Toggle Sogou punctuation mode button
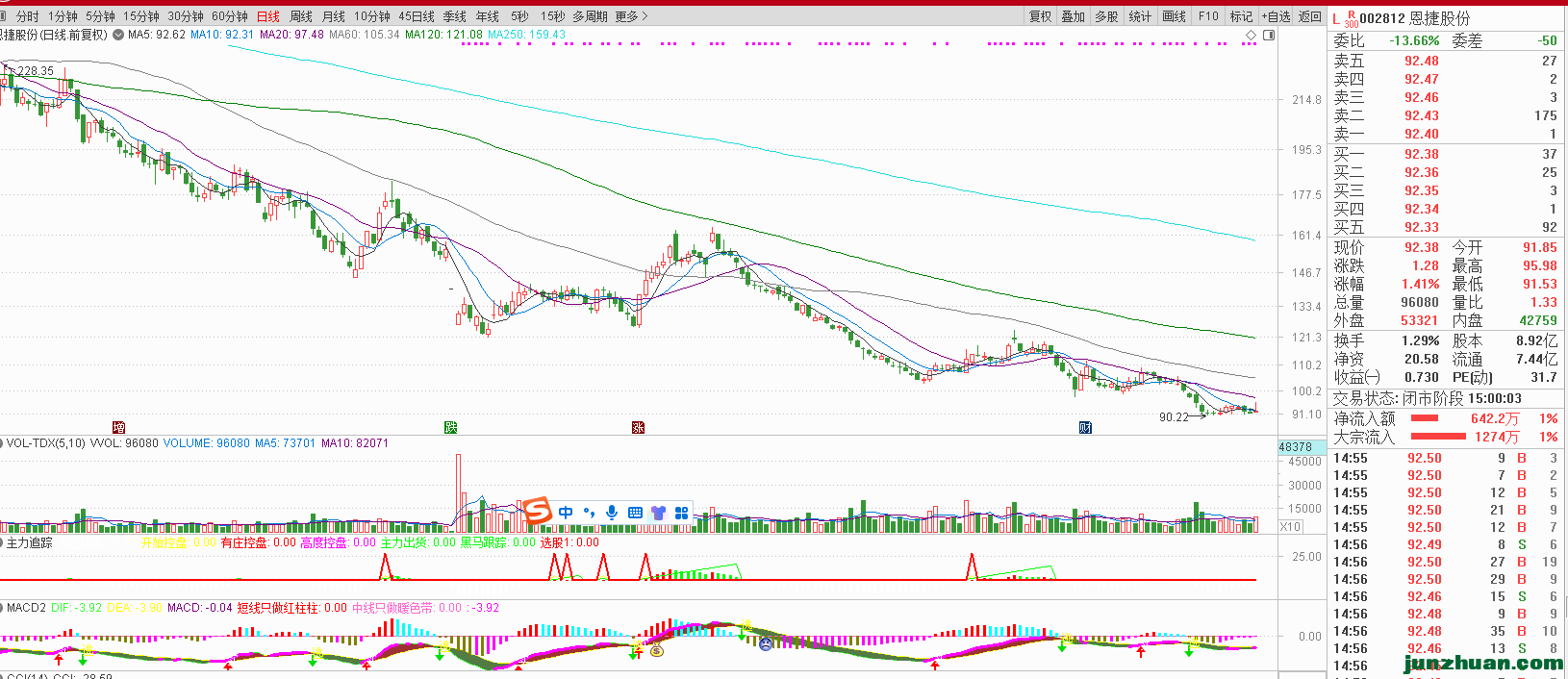Image resolution: width=1568 pixels, height=679 pixels. coord(589,513)
